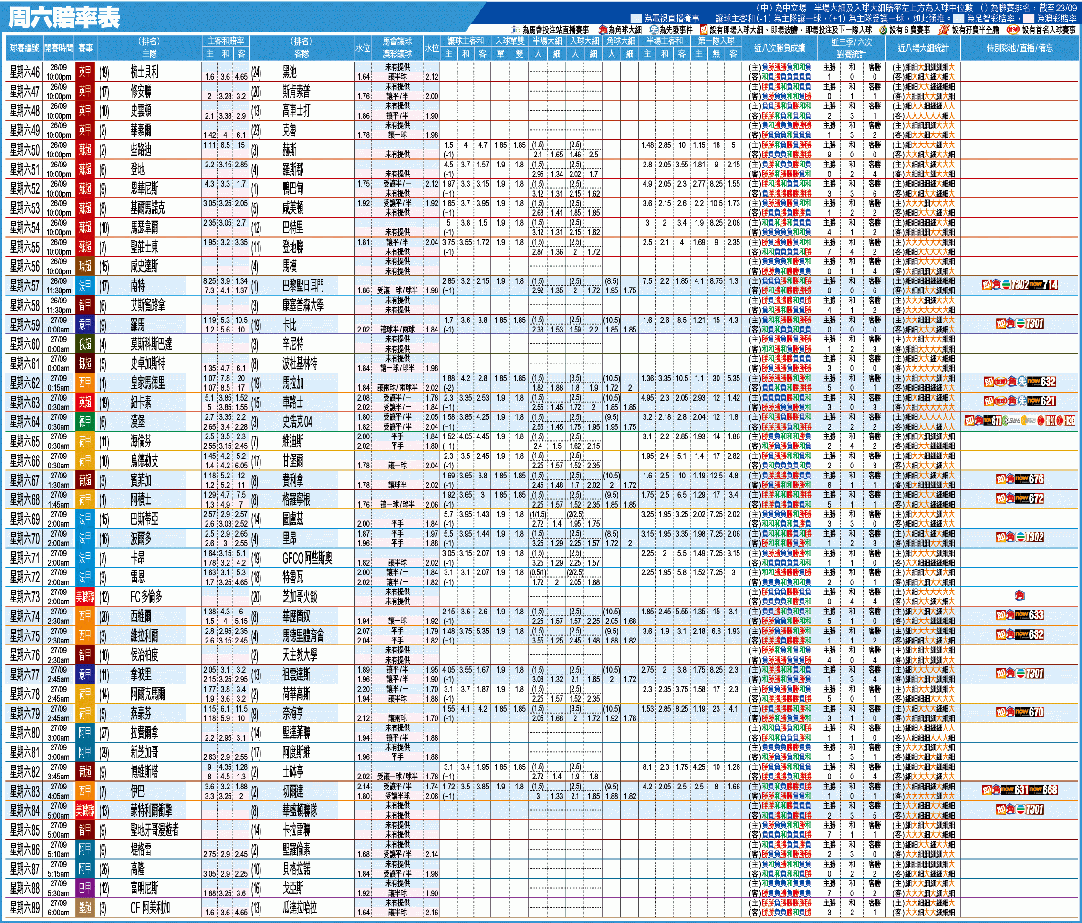Click the broadcast channel icons in row 星期六67

point(1020,479)
